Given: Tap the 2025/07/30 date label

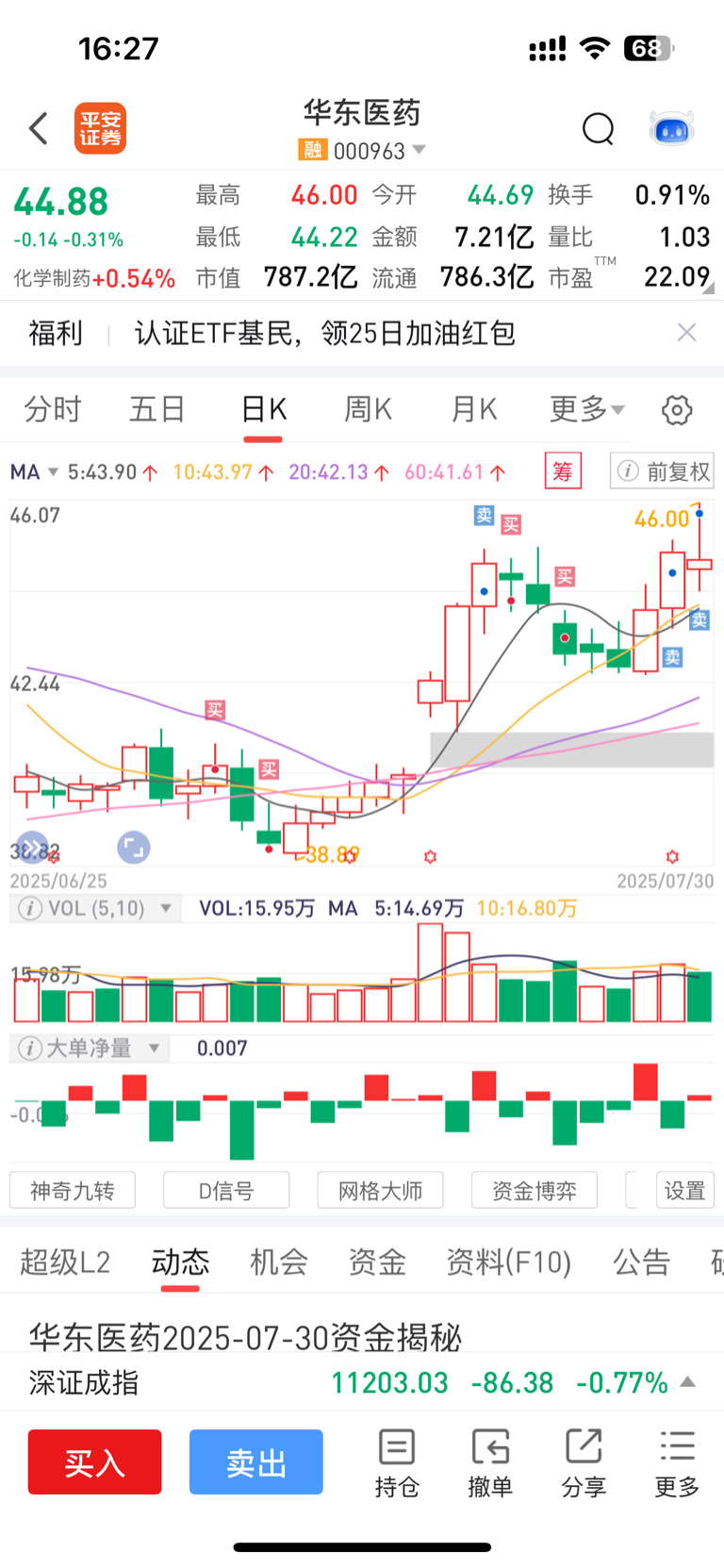Looking at the screenshot, I should click(665, 881).
